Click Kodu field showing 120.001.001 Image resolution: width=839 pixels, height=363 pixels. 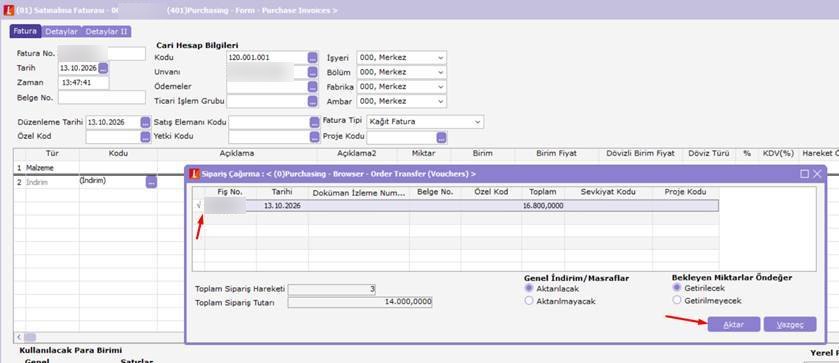point(266,57)
